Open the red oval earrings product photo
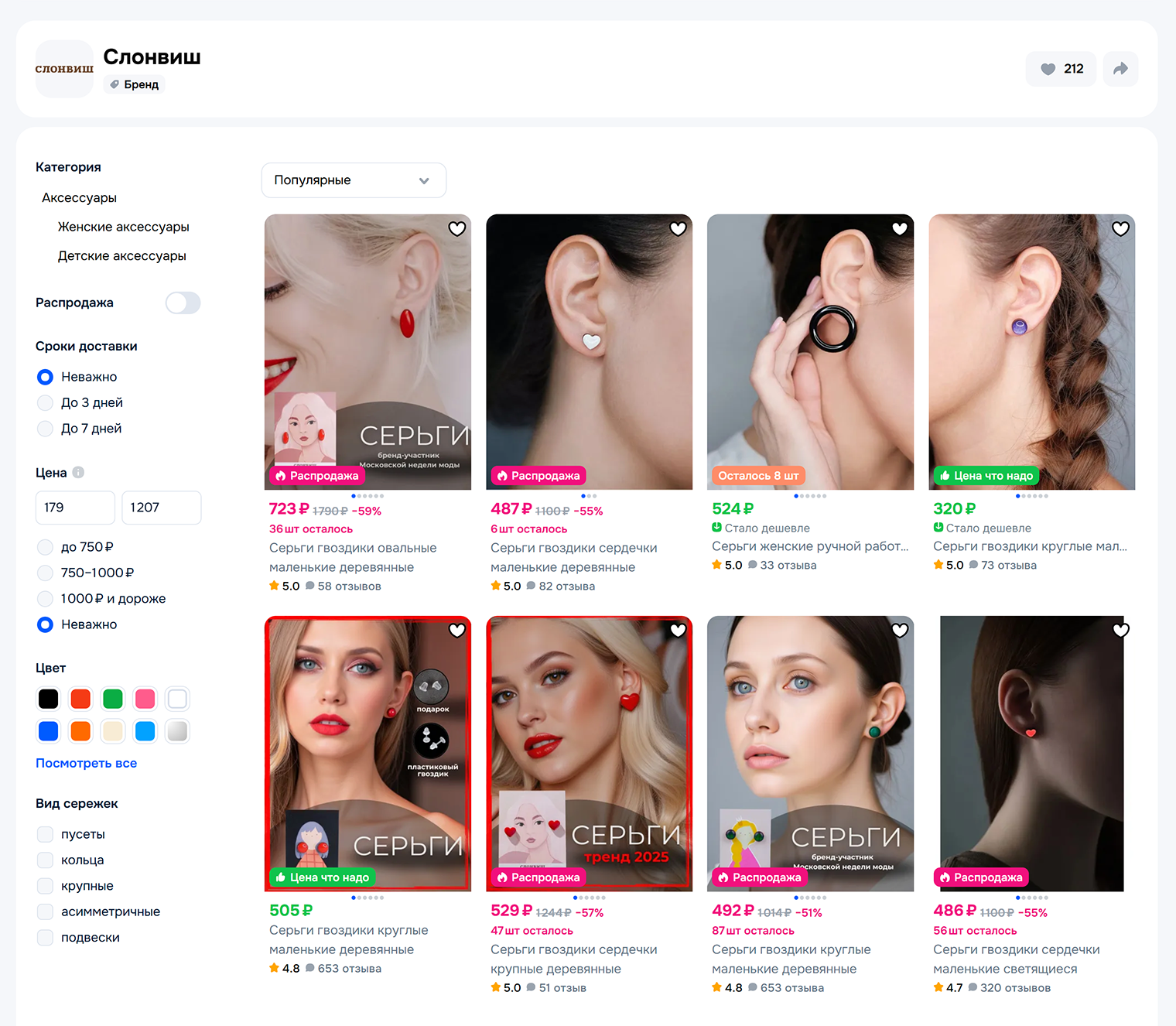Screen dimensions: 1176x1026 [367, 352]
